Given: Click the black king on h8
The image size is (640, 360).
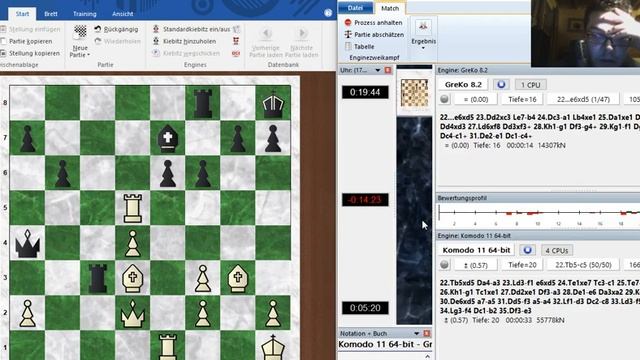Looking at the screenshot, I should coord(273,103).
